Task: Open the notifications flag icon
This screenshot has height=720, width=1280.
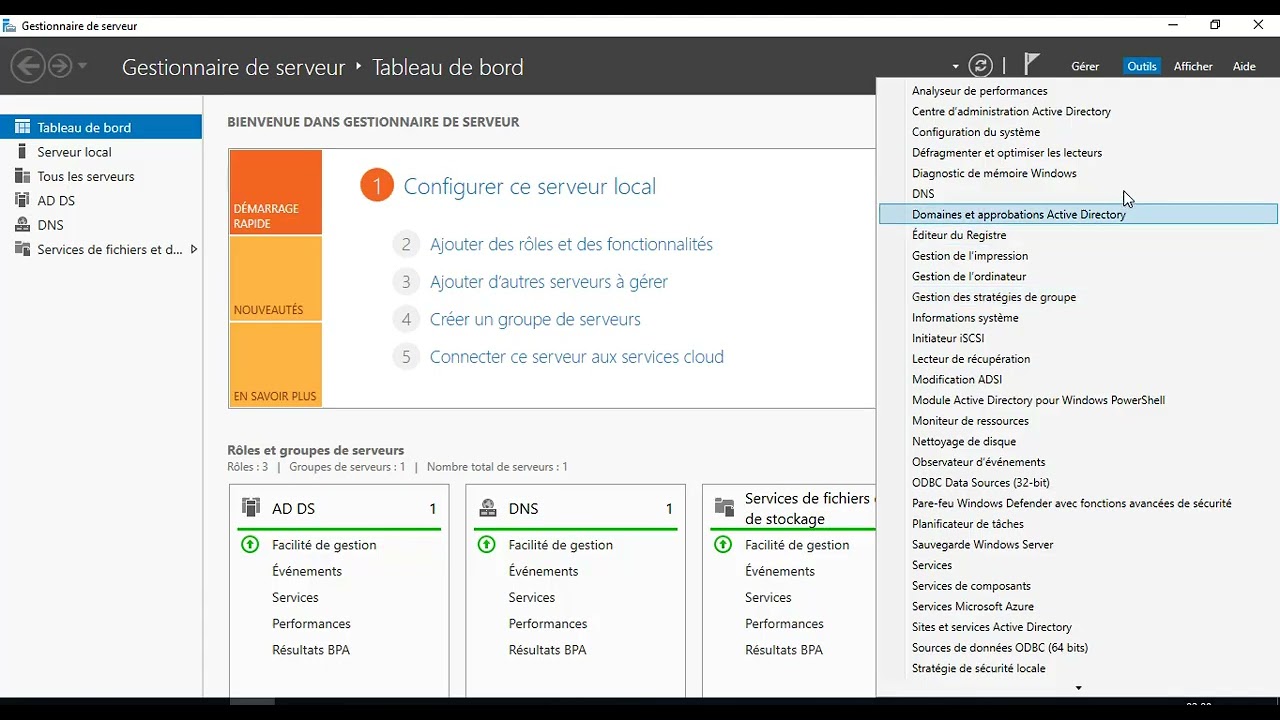Action: click(x=1032, y=65)
